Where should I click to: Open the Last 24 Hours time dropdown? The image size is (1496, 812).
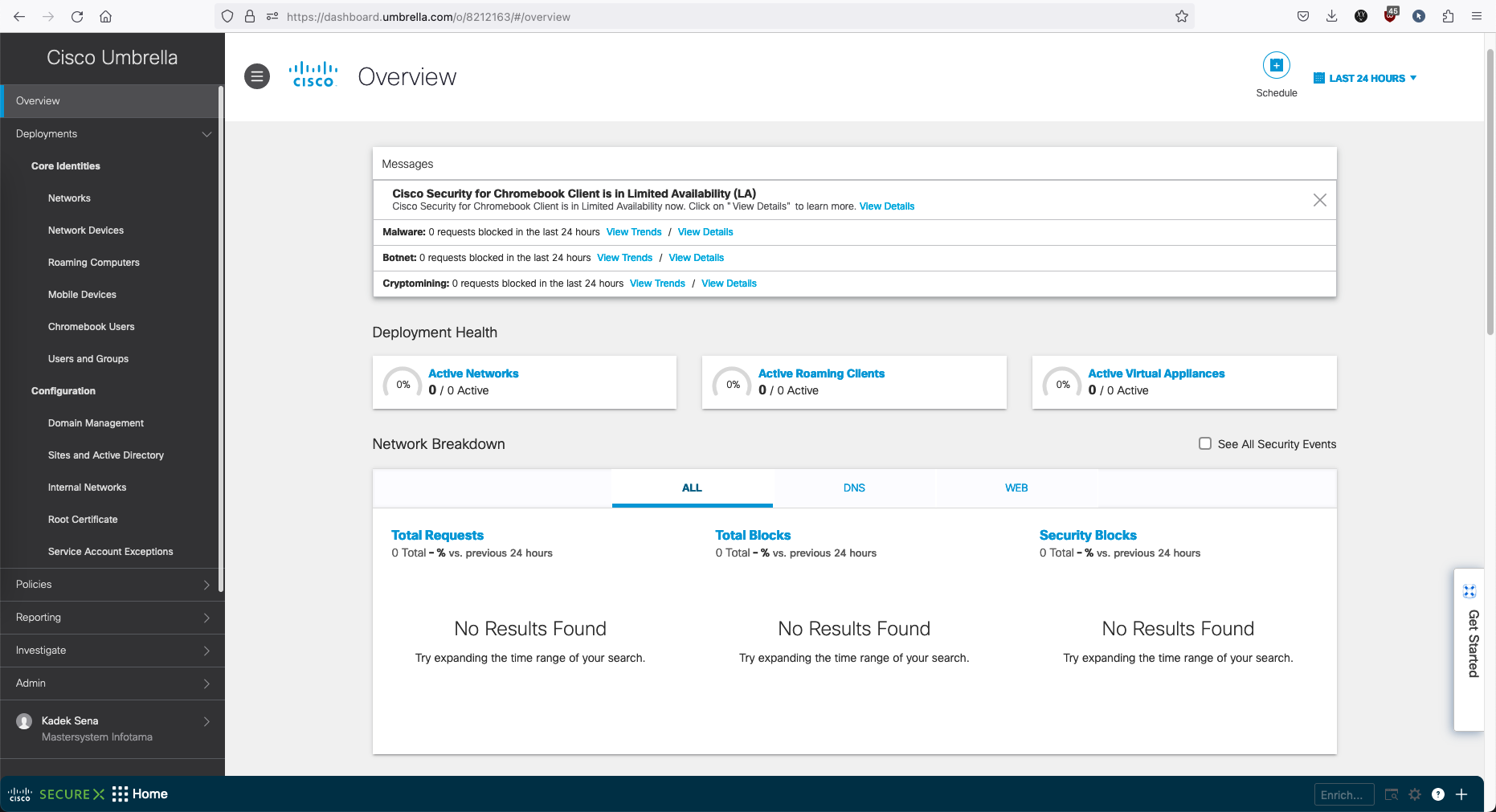(x=1366, y=78)
